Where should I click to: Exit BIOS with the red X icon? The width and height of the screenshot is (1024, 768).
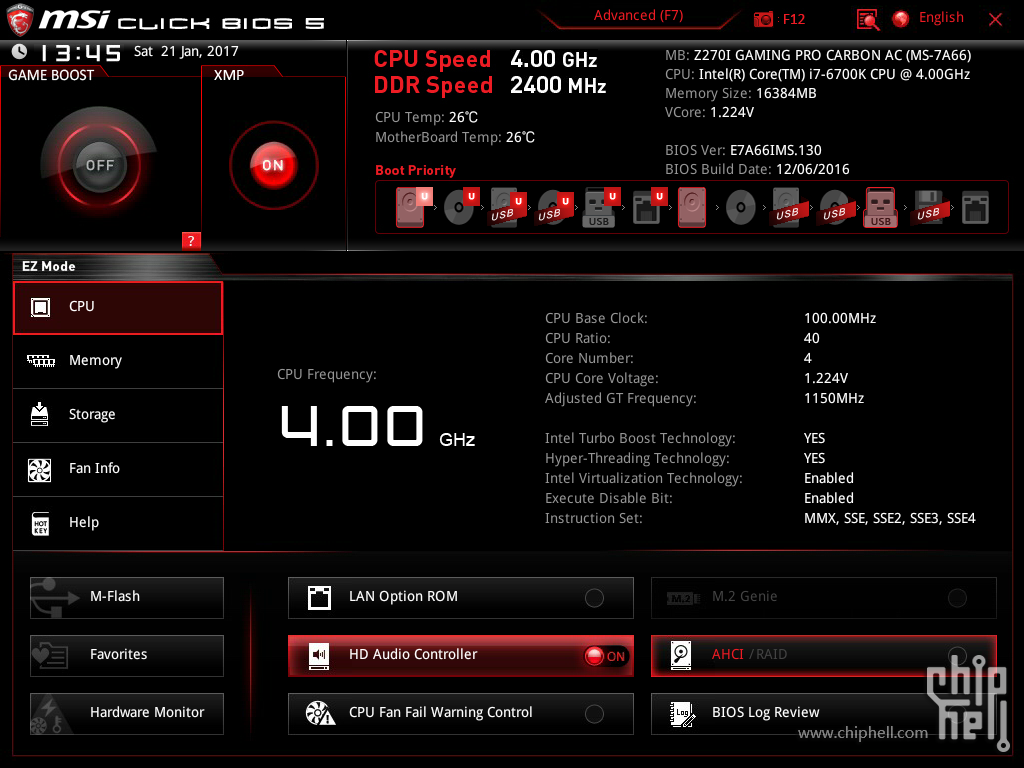[995, 19]
